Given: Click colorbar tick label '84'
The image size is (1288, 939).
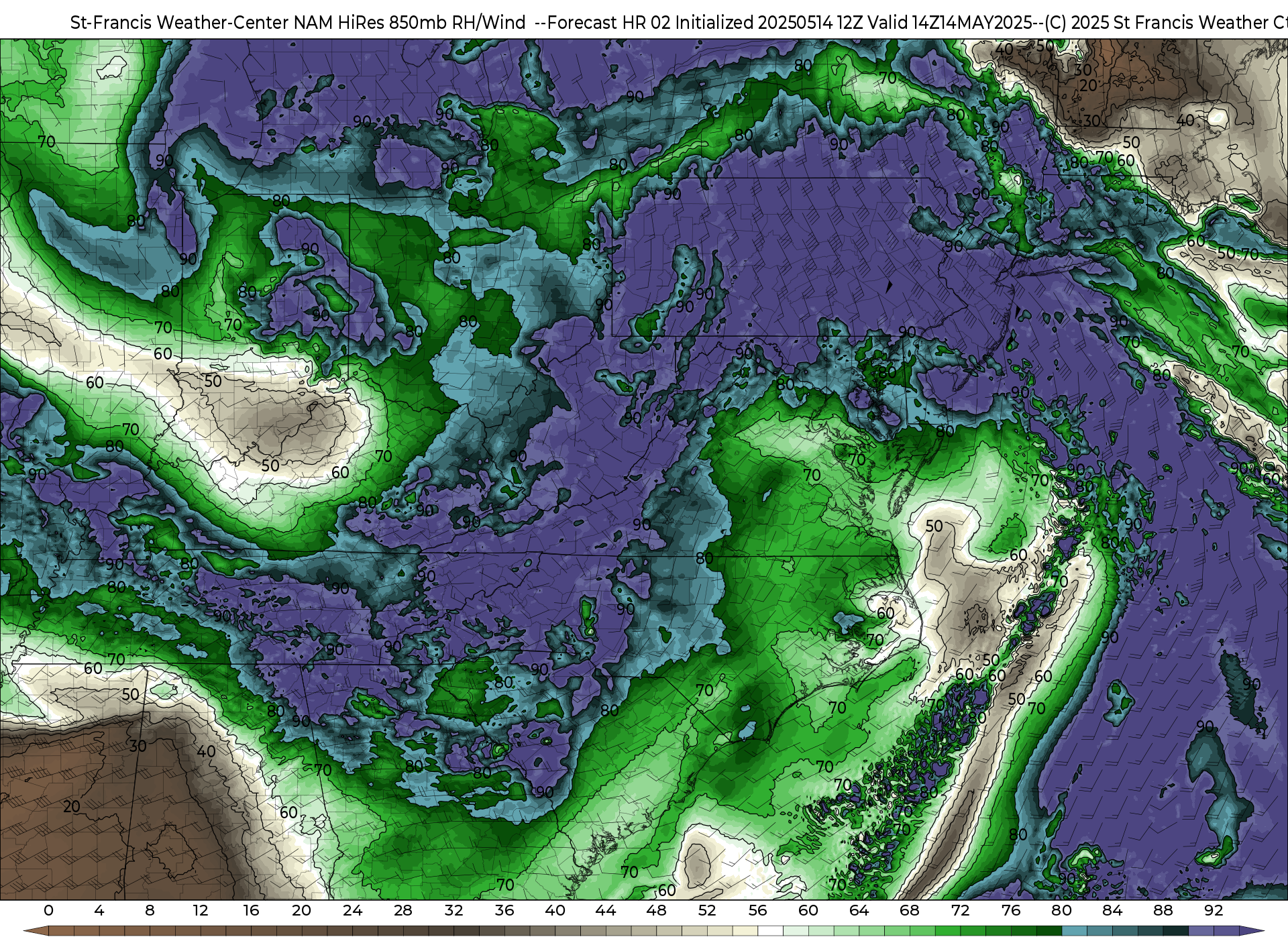Looking at the screenshot, I should coord(1112,910).
